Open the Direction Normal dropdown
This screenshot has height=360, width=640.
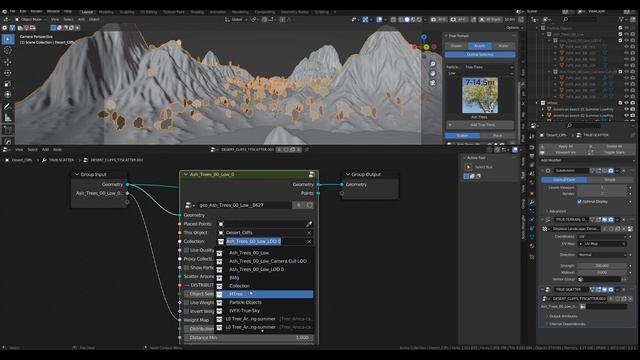pos(602,255)
